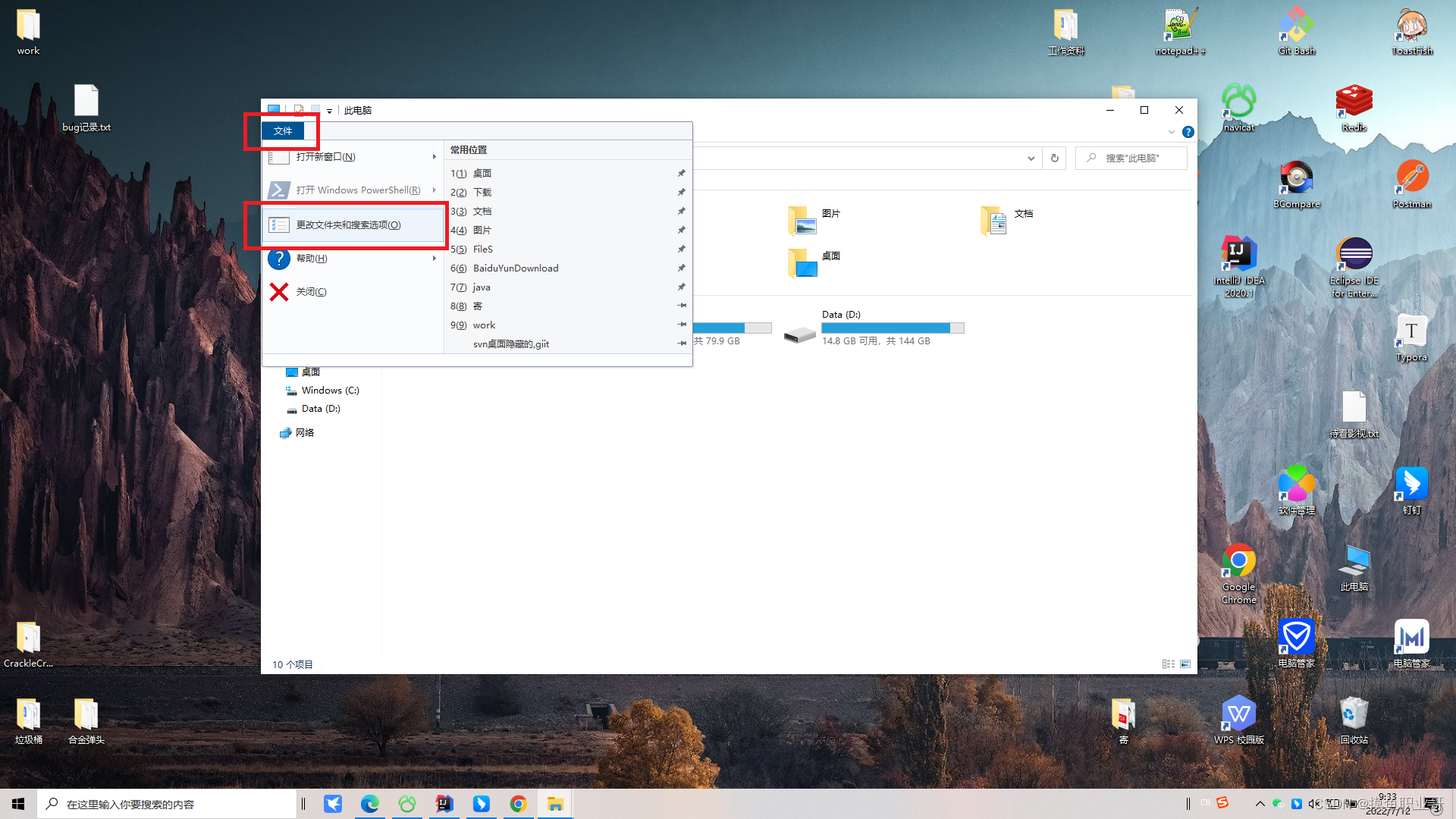Expand 打开新窗口 submenu arrow

(434, 157)
